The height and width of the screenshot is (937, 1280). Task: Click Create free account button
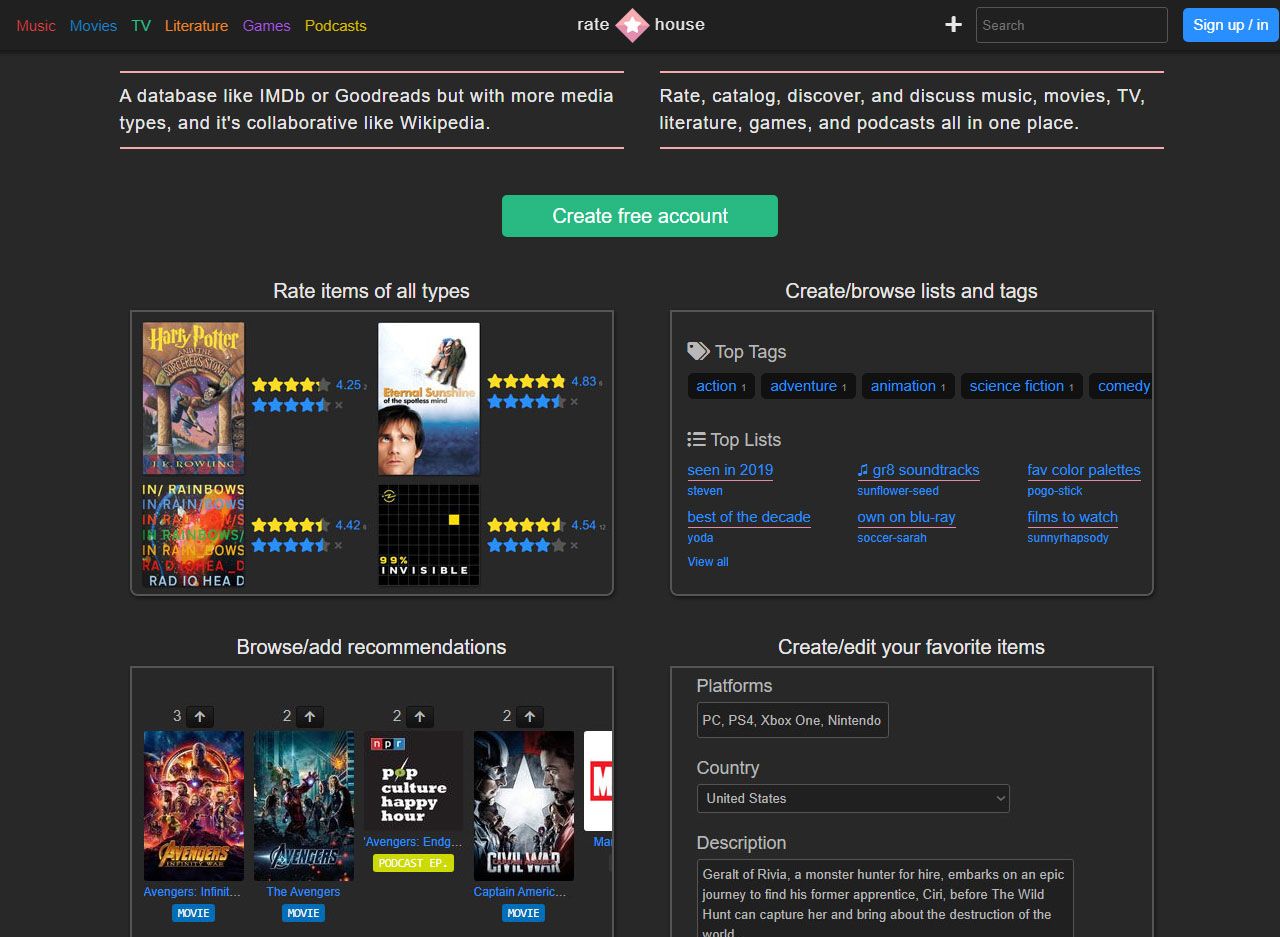(640, 216)
